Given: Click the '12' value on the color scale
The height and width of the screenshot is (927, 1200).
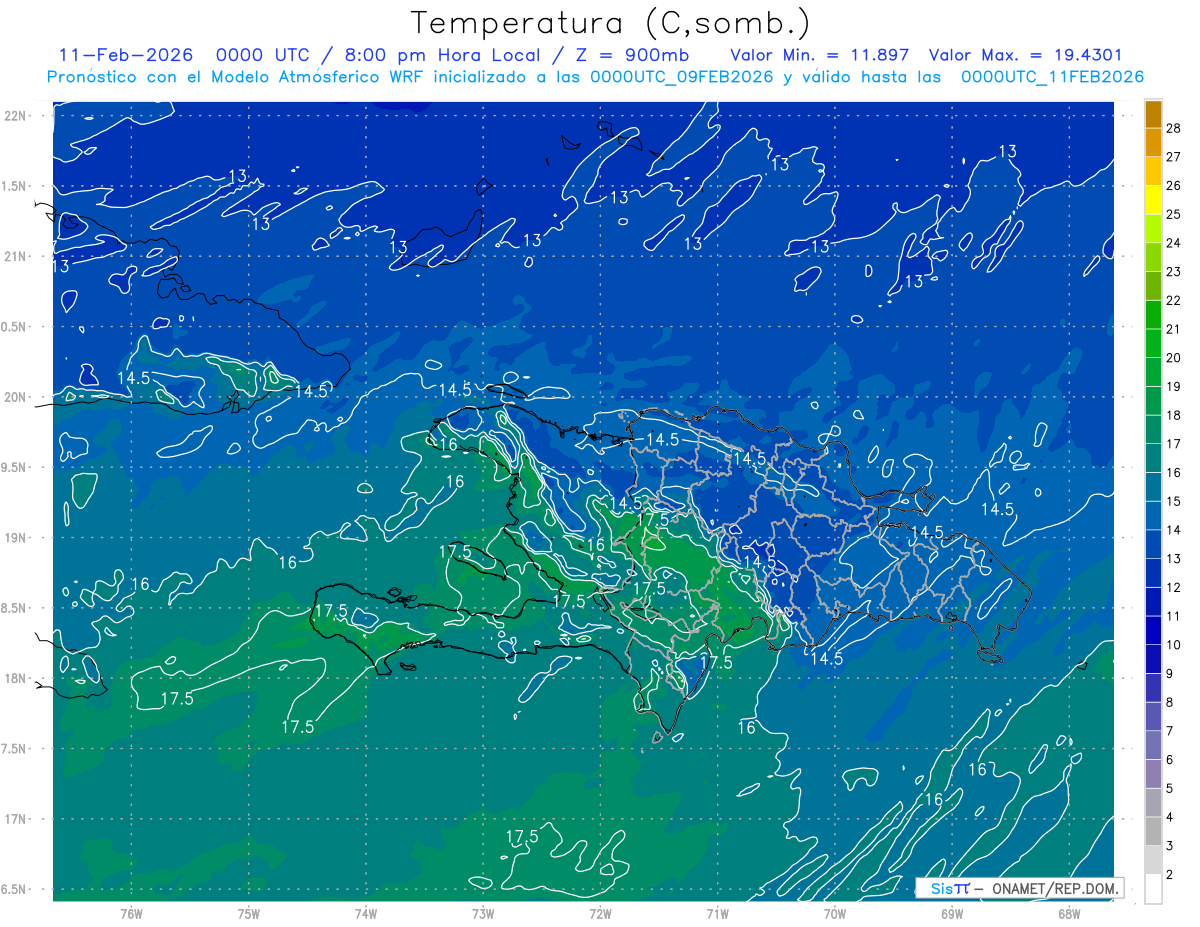Looking at the screenshot, I should (1173, 588).
